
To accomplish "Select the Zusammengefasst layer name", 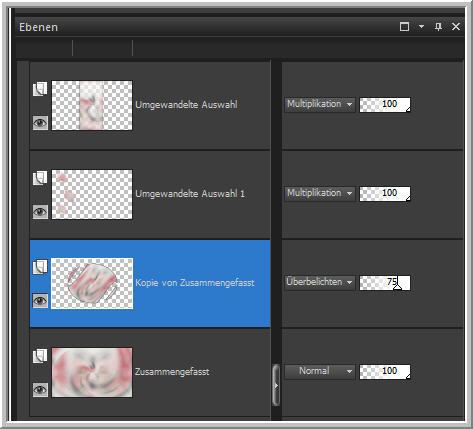I will coord(172,372).
